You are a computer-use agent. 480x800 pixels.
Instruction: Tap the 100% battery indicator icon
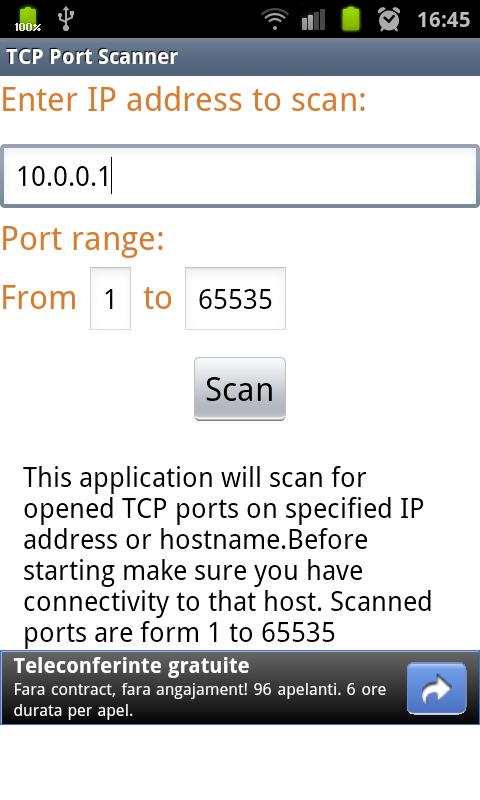pyautogui.click(x=28, y=19)
